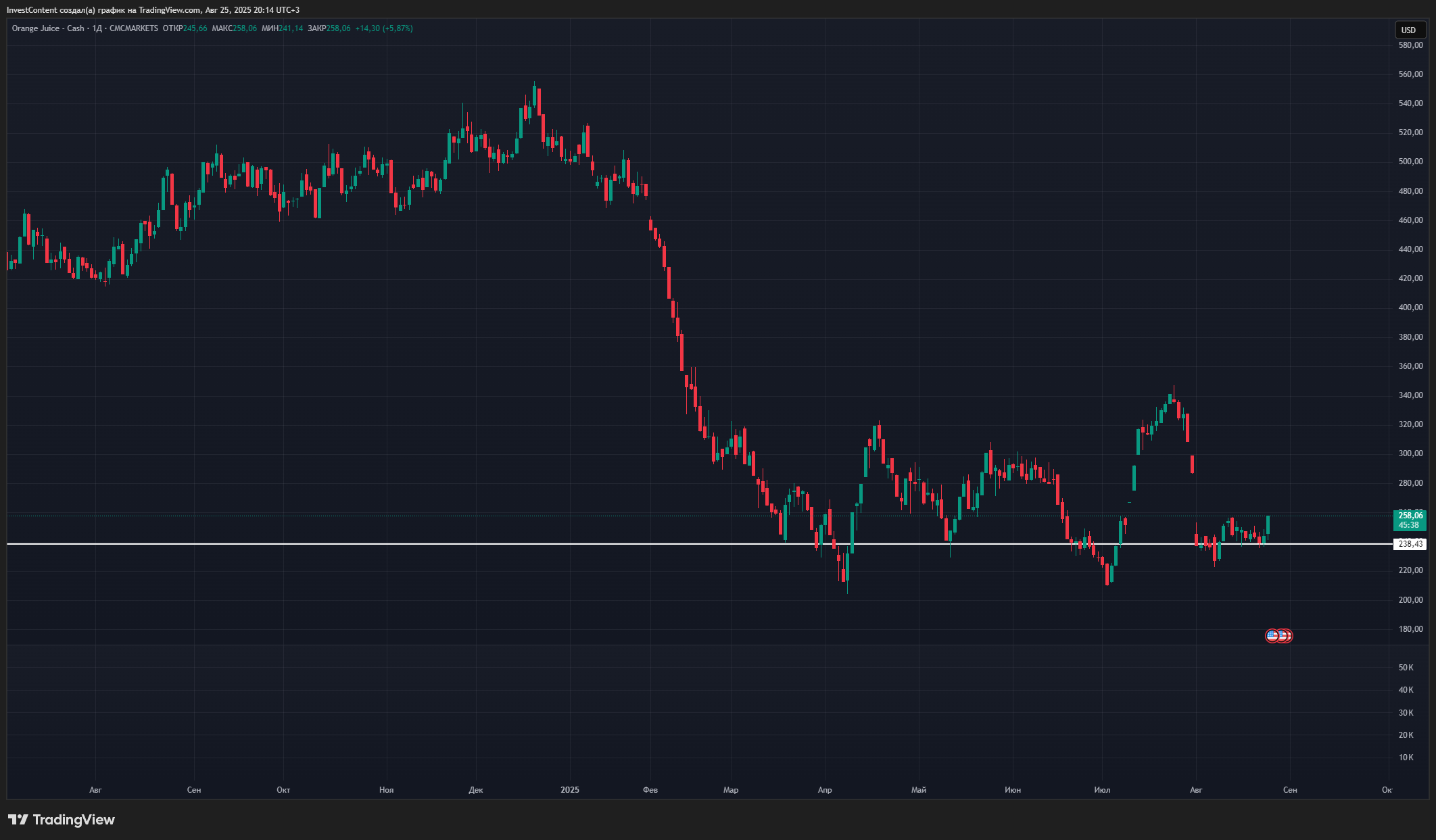Click the 500,00 price scale label
Screen dimensions: 1436x840
pos(1410,162)
